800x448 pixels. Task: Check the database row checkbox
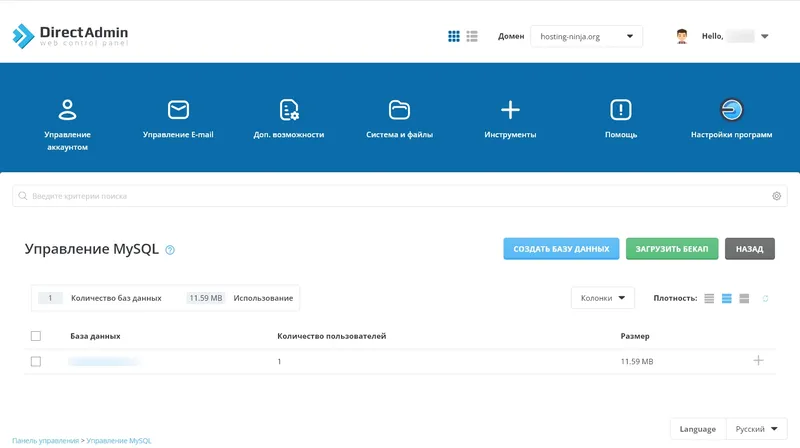click(36, 361)
